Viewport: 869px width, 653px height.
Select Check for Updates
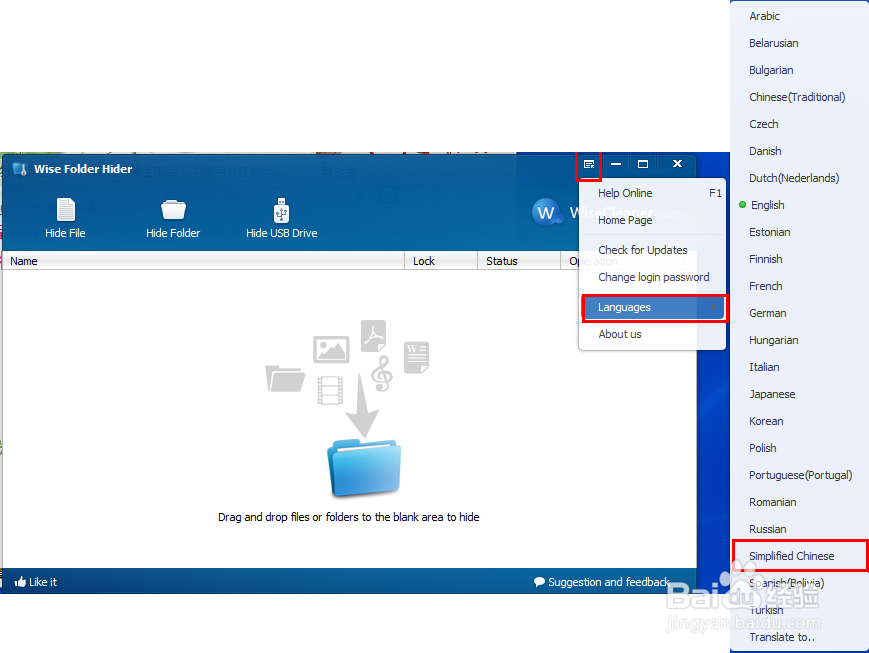coord(652,250)
